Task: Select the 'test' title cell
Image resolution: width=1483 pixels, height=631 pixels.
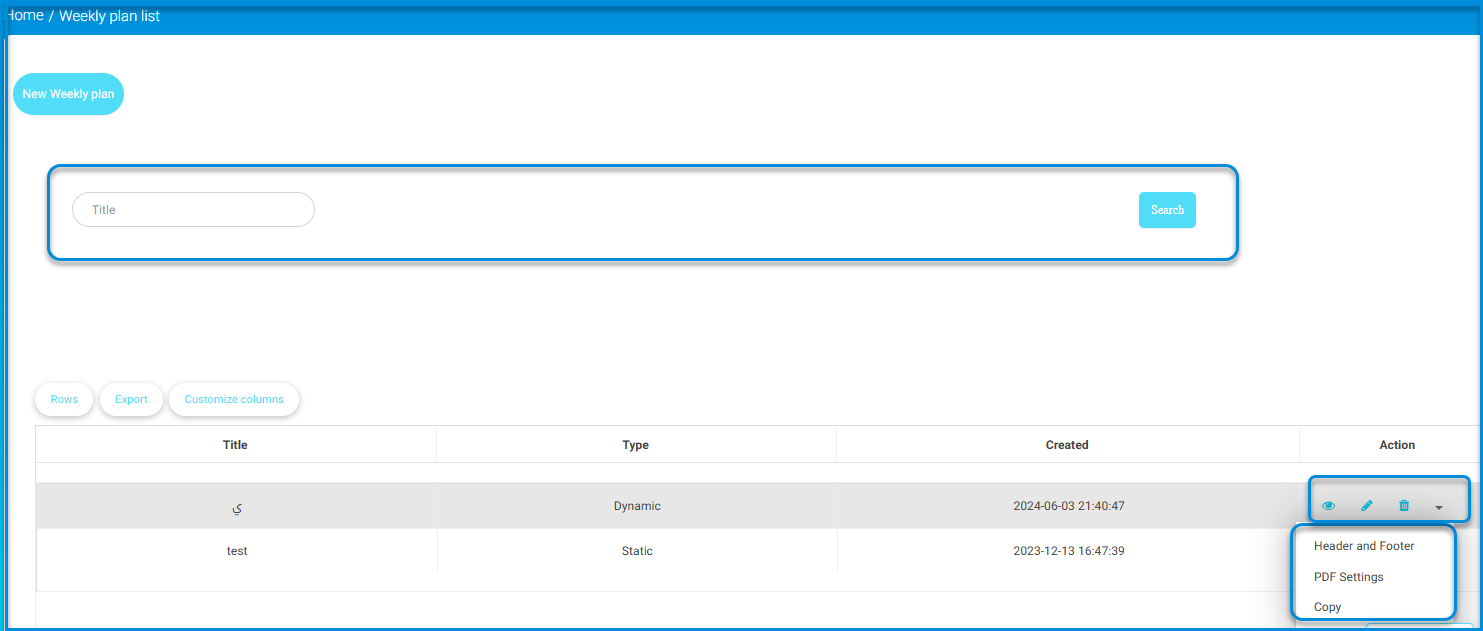Action: (237, 551)
